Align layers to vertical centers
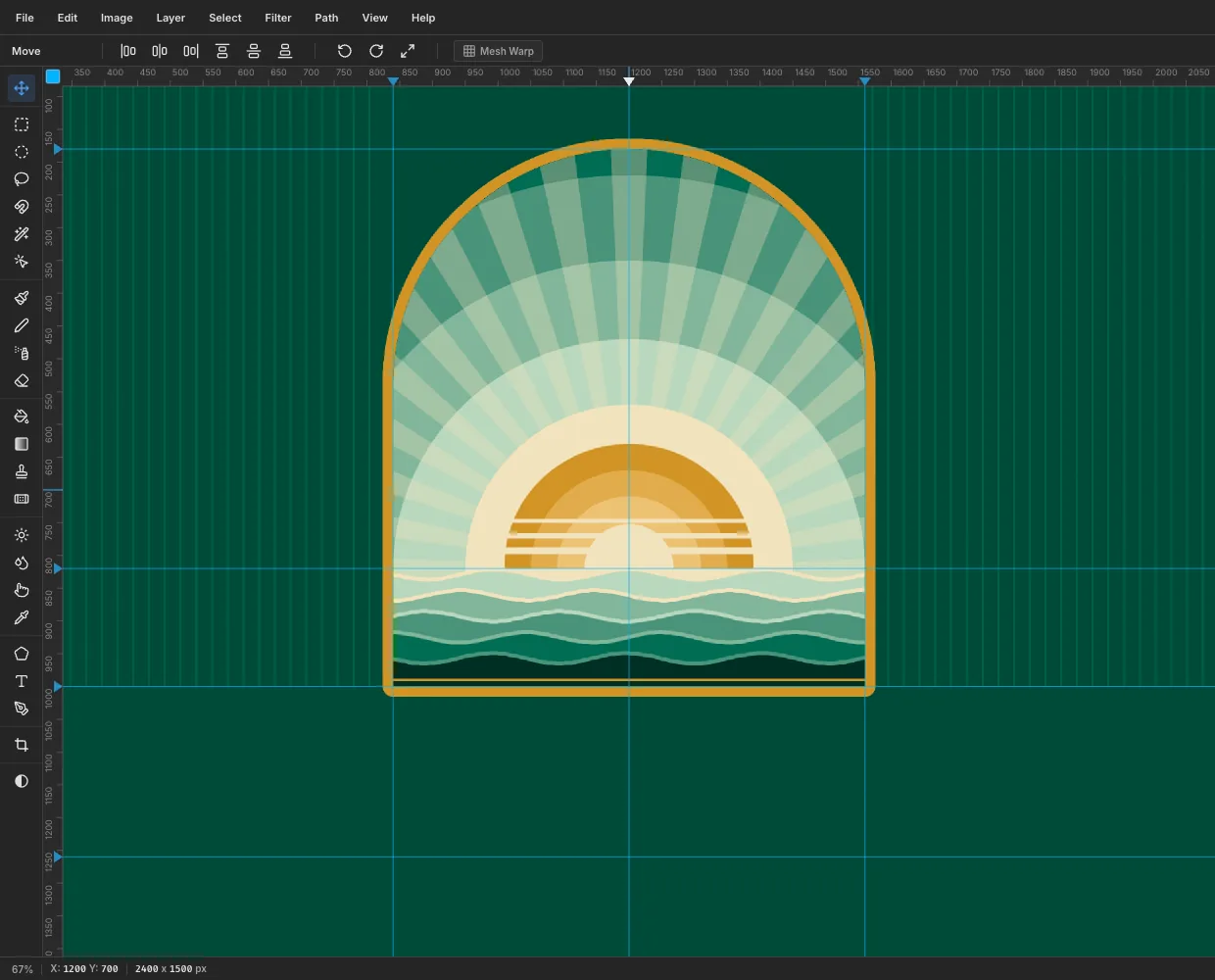This screenshot has width=1215, height=980. [254, 51]
